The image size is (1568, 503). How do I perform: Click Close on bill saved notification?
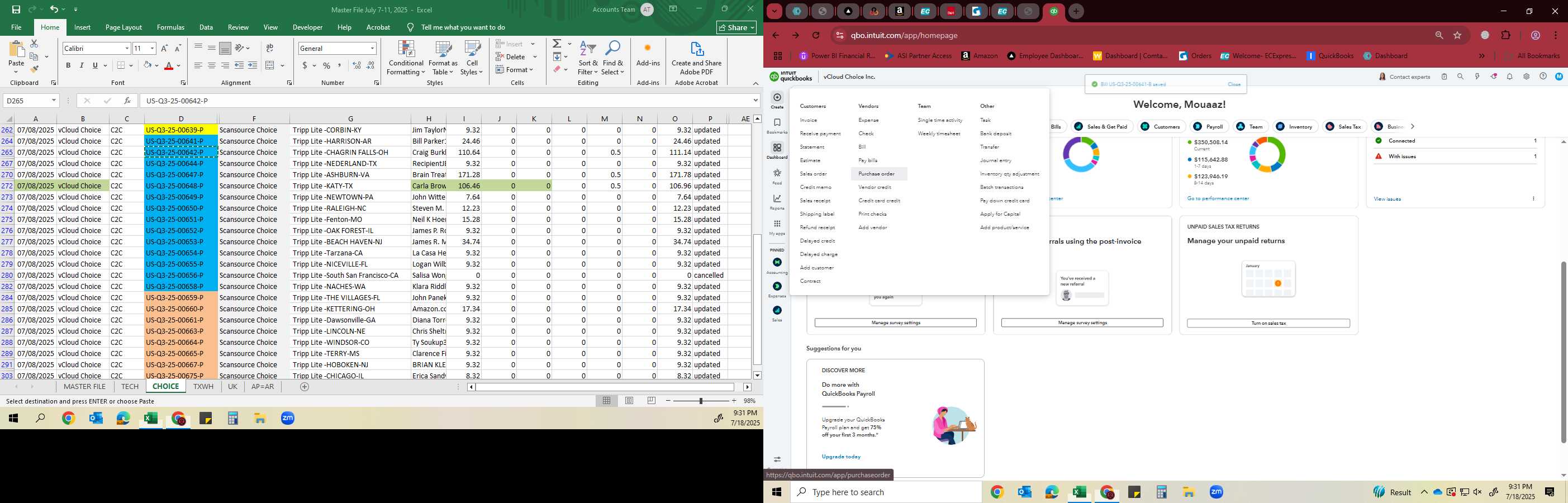click(1234, 84)
